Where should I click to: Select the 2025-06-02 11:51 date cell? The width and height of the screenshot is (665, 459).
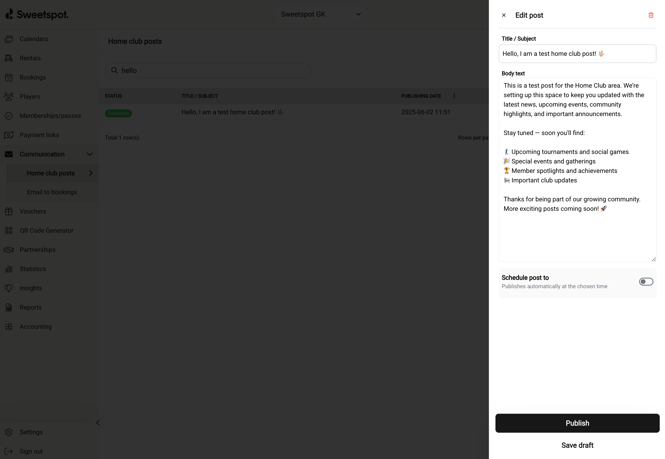pos(426,112)
